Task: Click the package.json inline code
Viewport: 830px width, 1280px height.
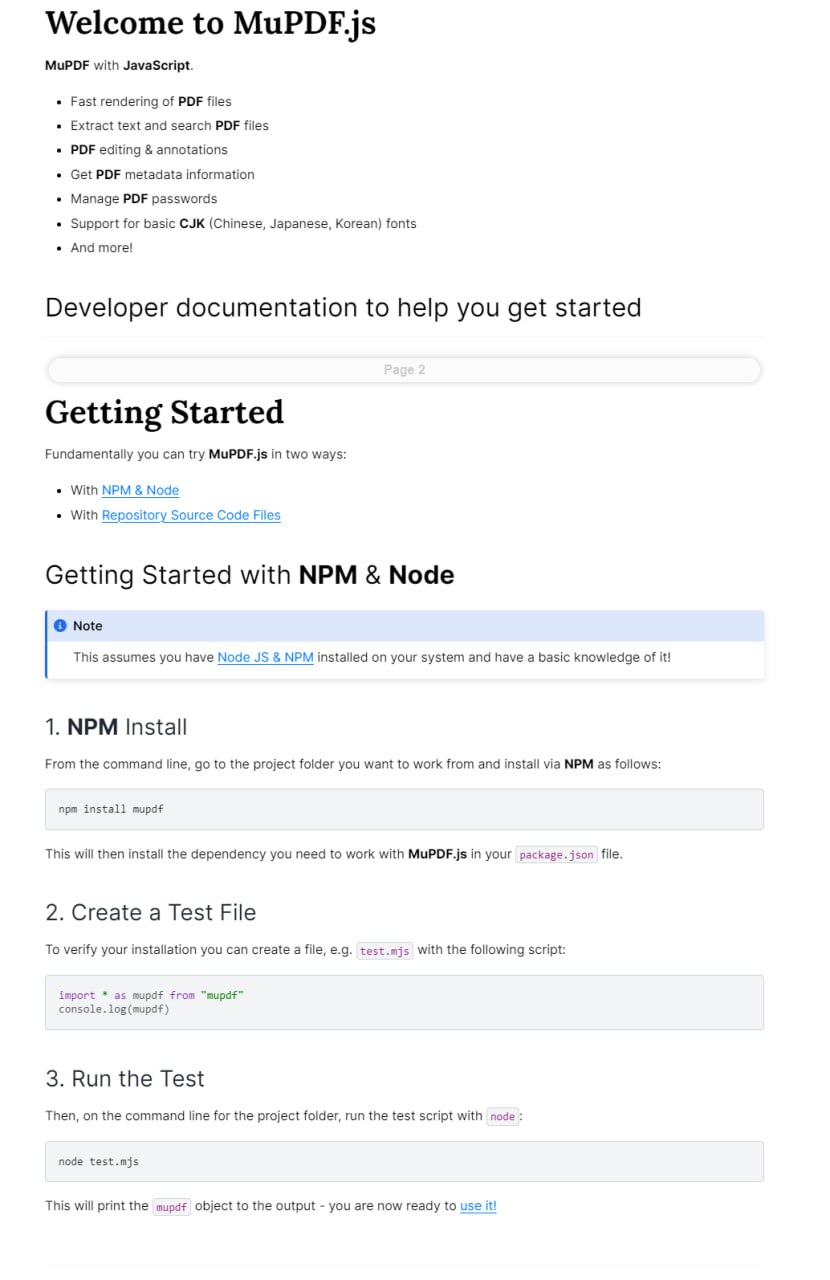Action: coord(556,855)
